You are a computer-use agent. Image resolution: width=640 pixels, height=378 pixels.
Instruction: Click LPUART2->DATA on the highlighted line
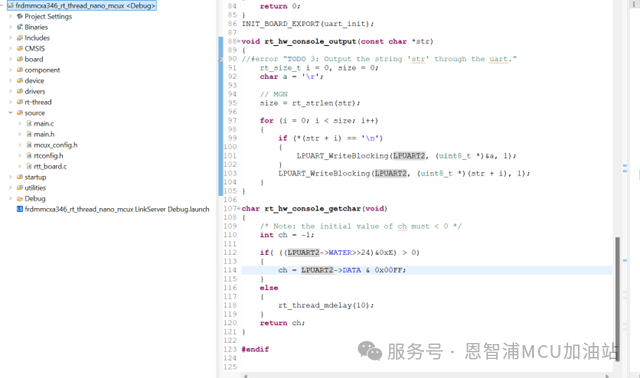point(331,270)
